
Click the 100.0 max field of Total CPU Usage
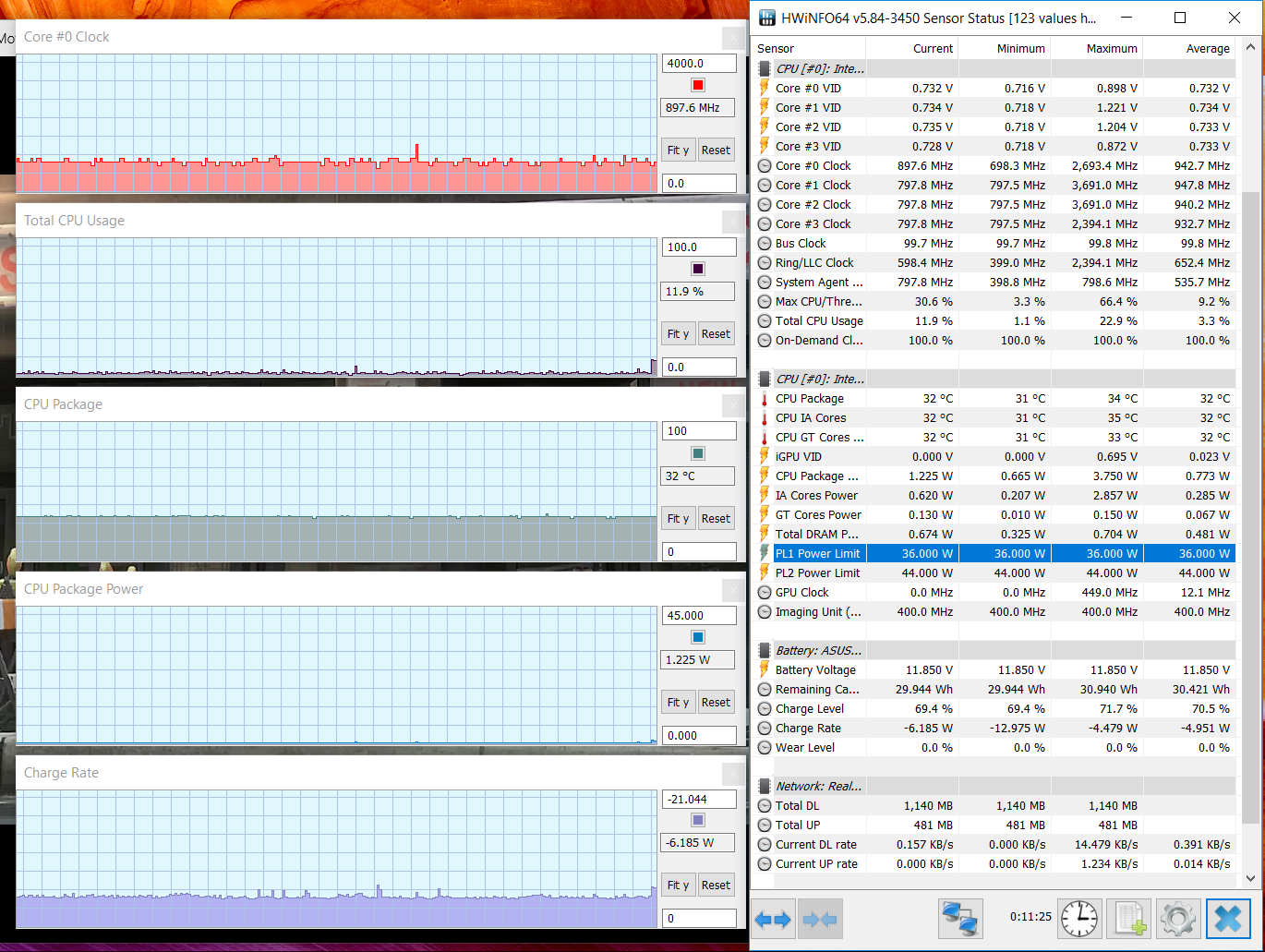[x=699, y=247]
